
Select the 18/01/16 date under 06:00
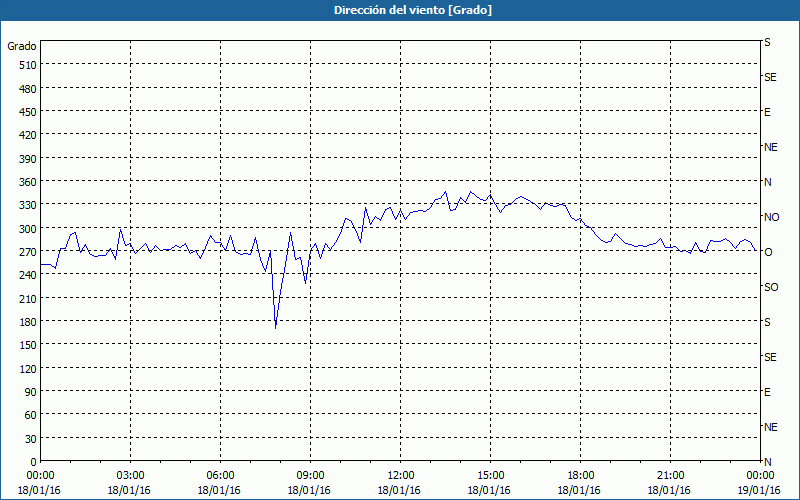(219, 490)
